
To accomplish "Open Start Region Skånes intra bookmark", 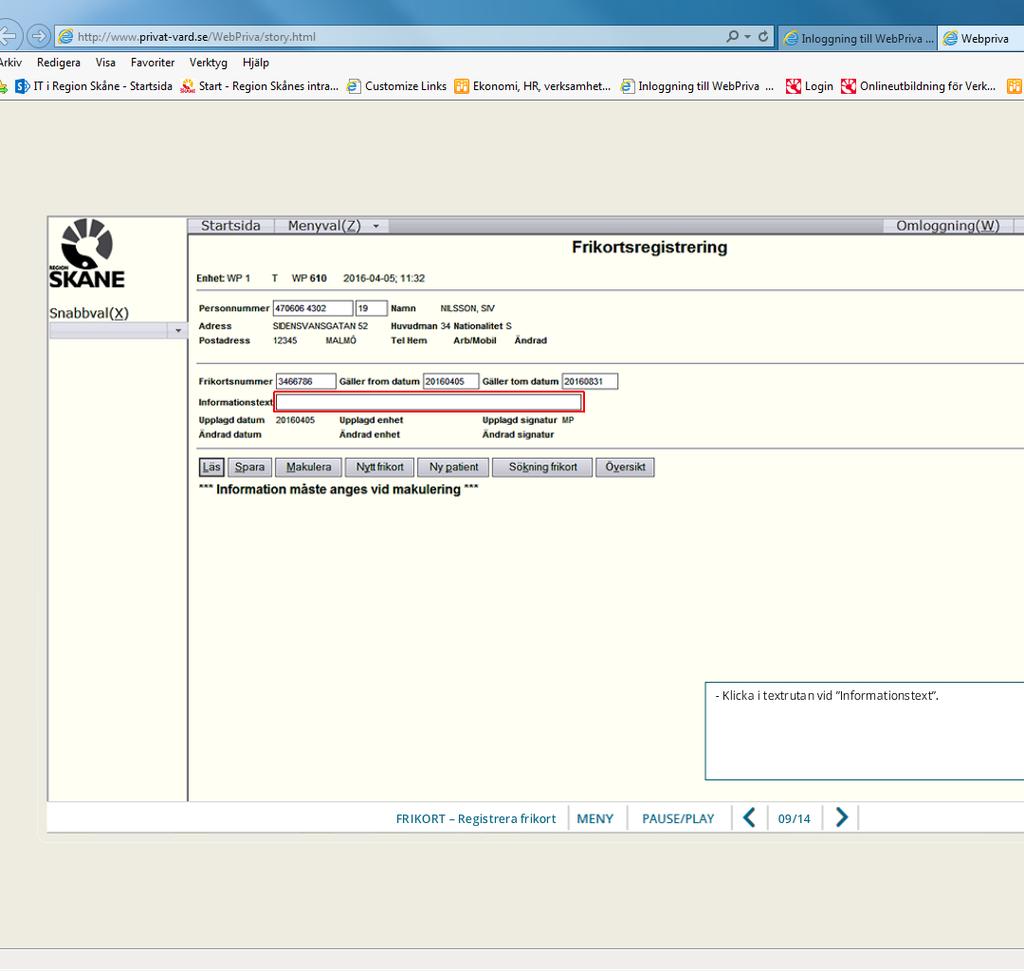I will [x=260, y=86].
